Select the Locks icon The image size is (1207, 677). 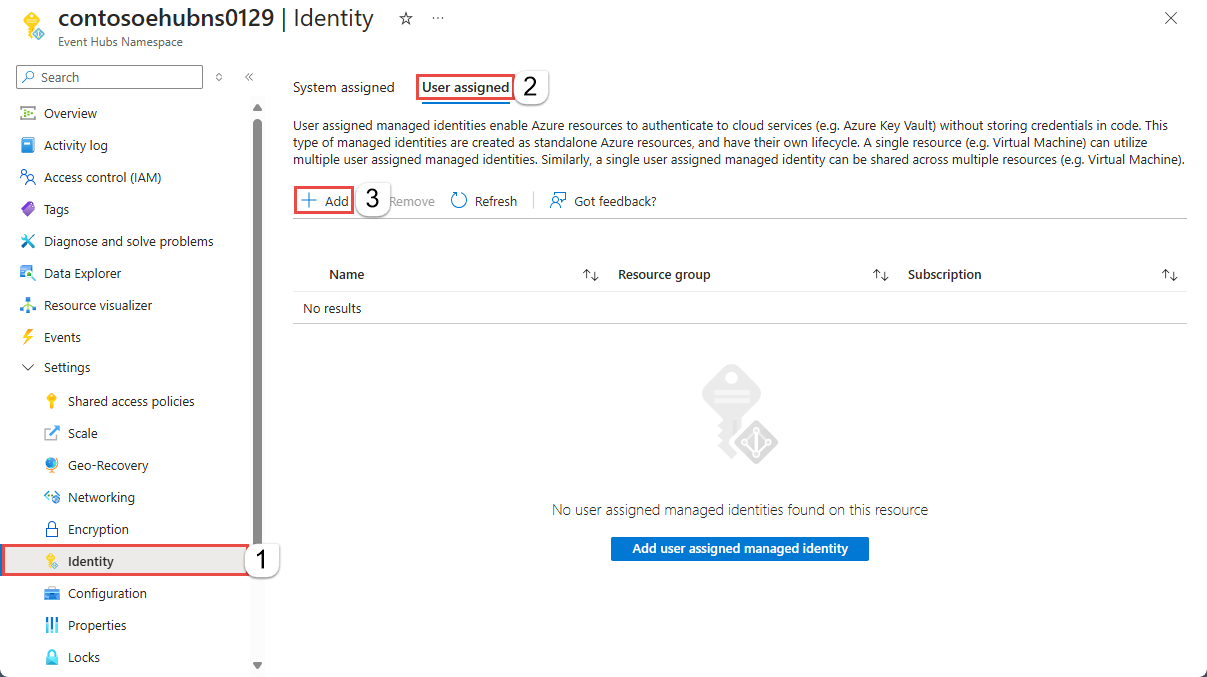tap(52, 657)
